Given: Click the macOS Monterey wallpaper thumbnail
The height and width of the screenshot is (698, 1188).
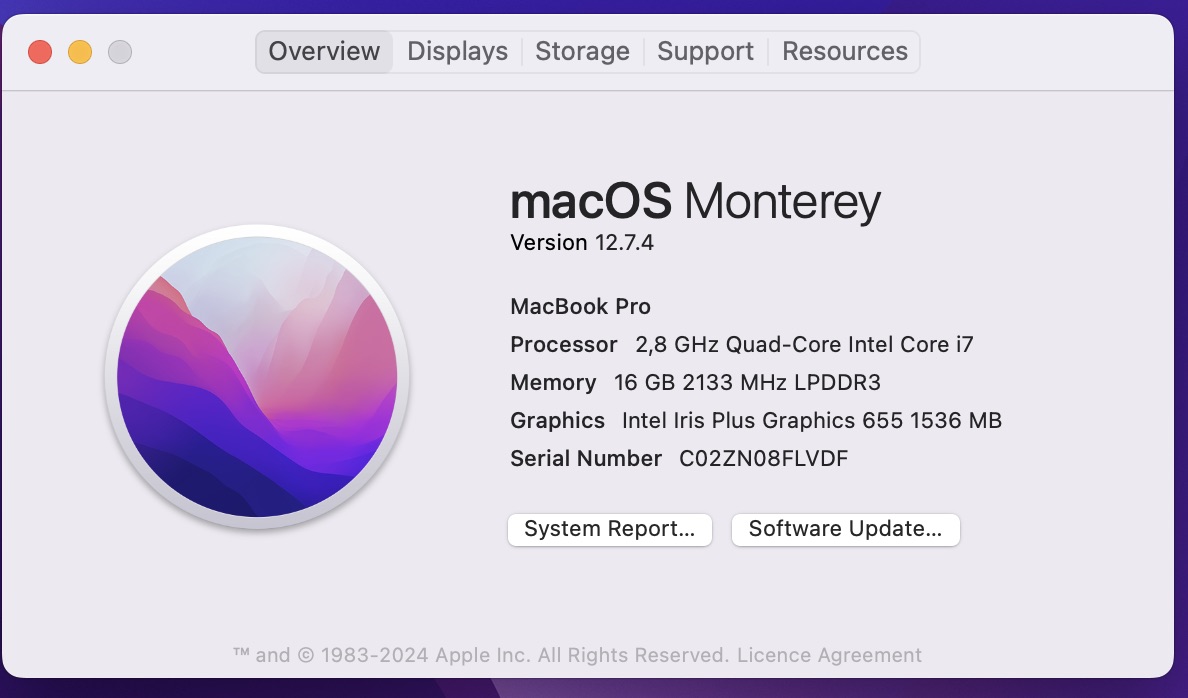Looking at the screenshot, I should click(257, 375).
